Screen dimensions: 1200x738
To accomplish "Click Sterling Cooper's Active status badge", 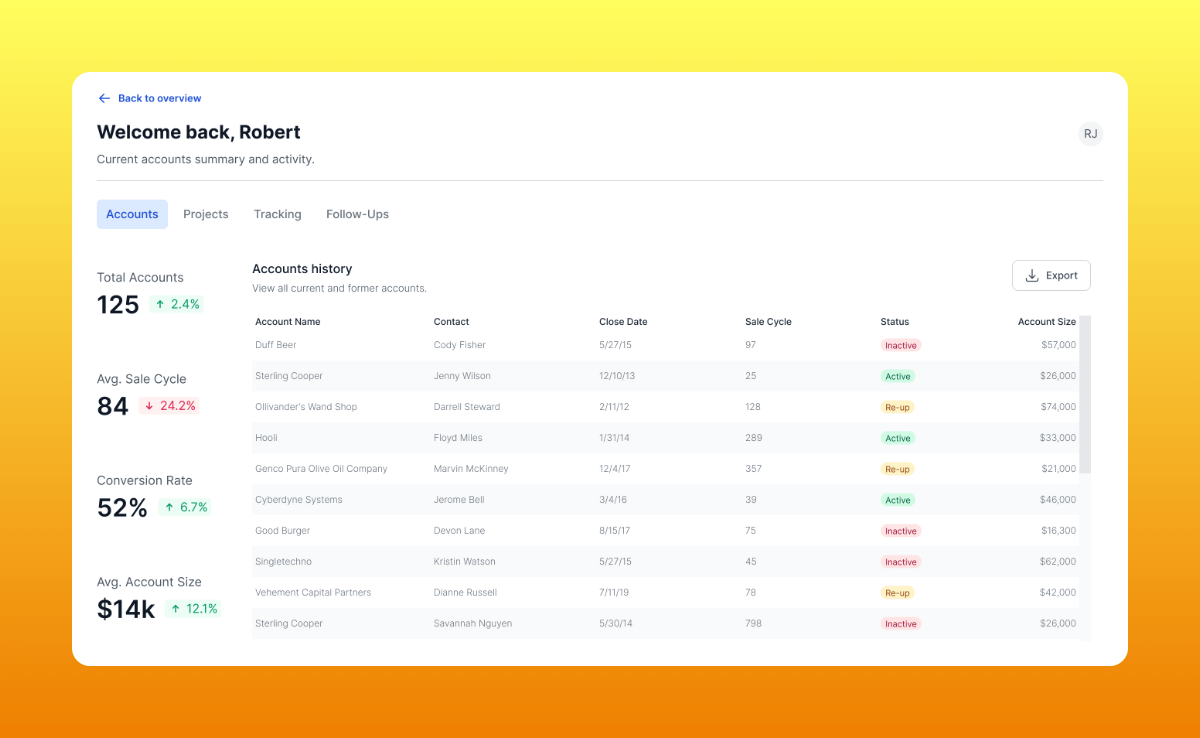I will [897, 376].
